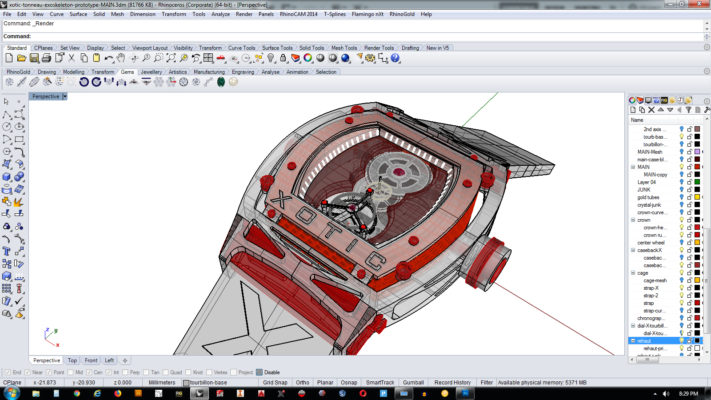Collapse the cage layer group
The width and height of the screenshot is (711, 400).
tap(632, 272)
